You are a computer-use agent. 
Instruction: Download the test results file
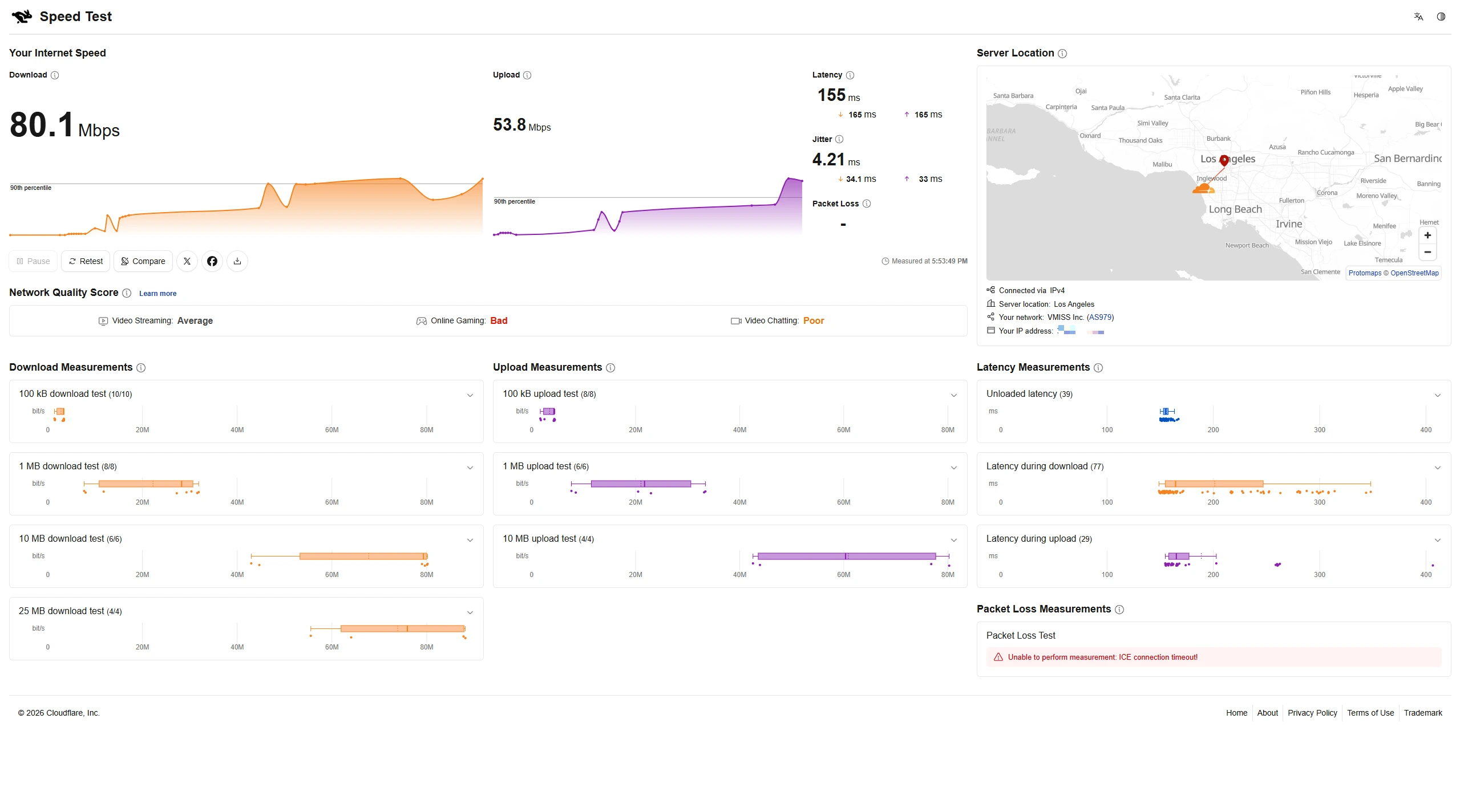tap(237, 261)
